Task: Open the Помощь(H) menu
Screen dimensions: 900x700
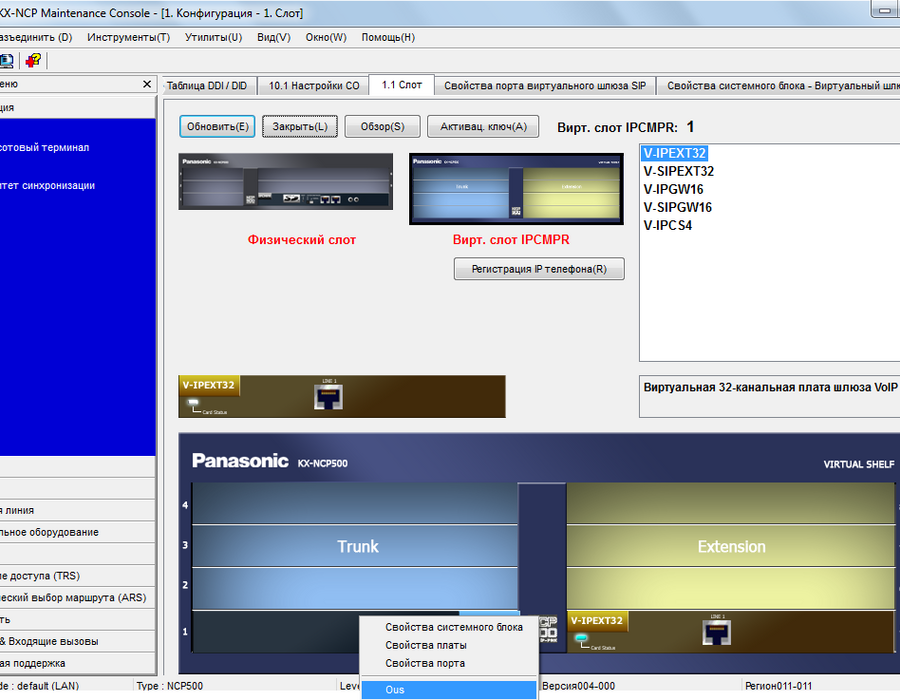Action: pyautogui.click(x=388, y=37)
